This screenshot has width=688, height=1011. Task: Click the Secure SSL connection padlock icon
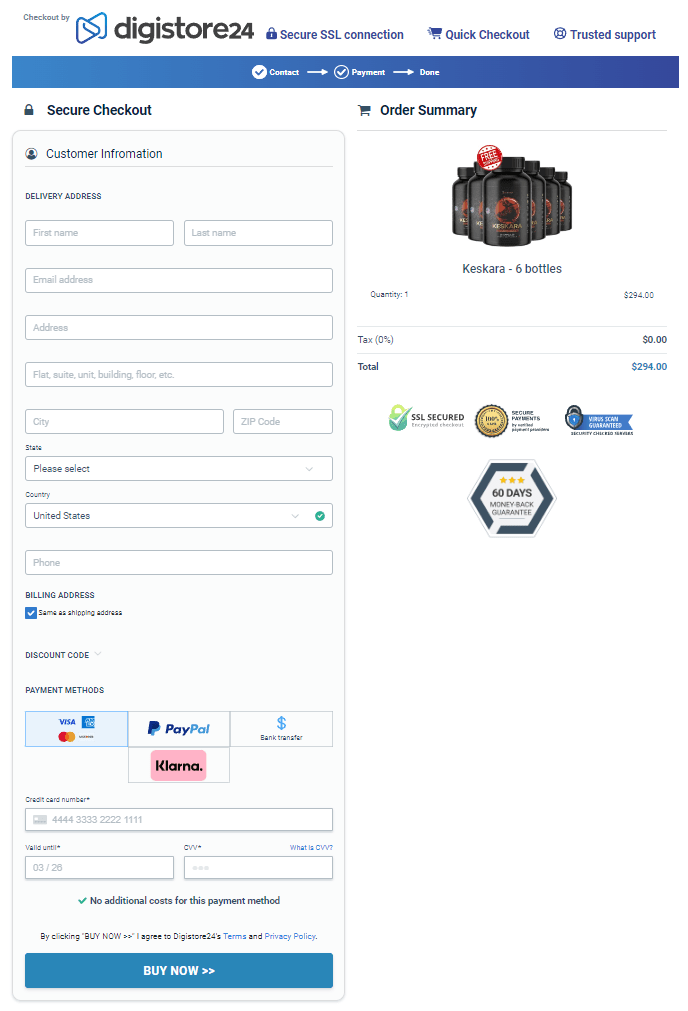pos(271,34)
